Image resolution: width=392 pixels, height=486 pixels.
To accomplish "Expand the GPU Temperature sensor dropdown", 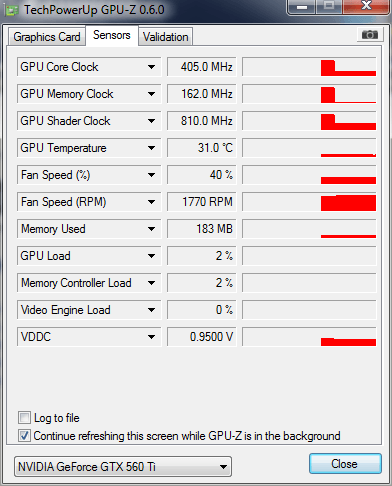I will click(x=151, y=148).
